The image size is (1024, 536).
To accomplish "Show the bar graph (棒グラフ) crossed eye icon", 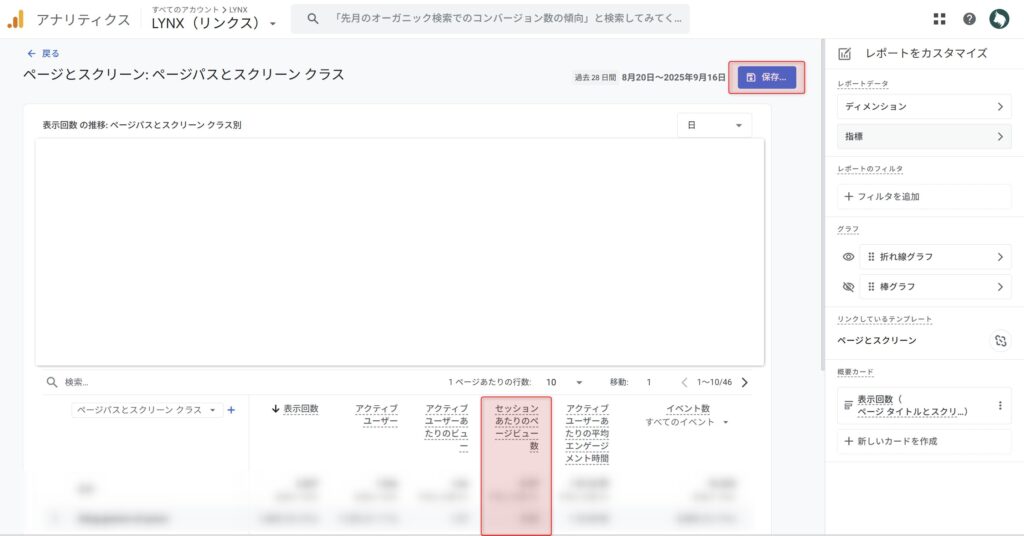I will point(848,287).
